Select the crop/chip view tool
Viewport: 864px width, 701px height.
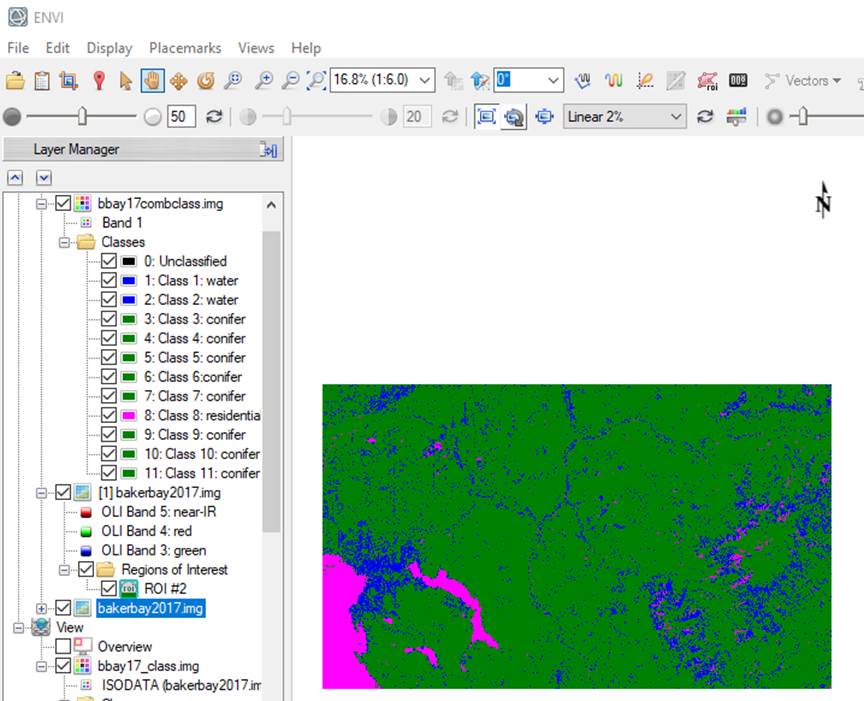[x=68, y=80]
